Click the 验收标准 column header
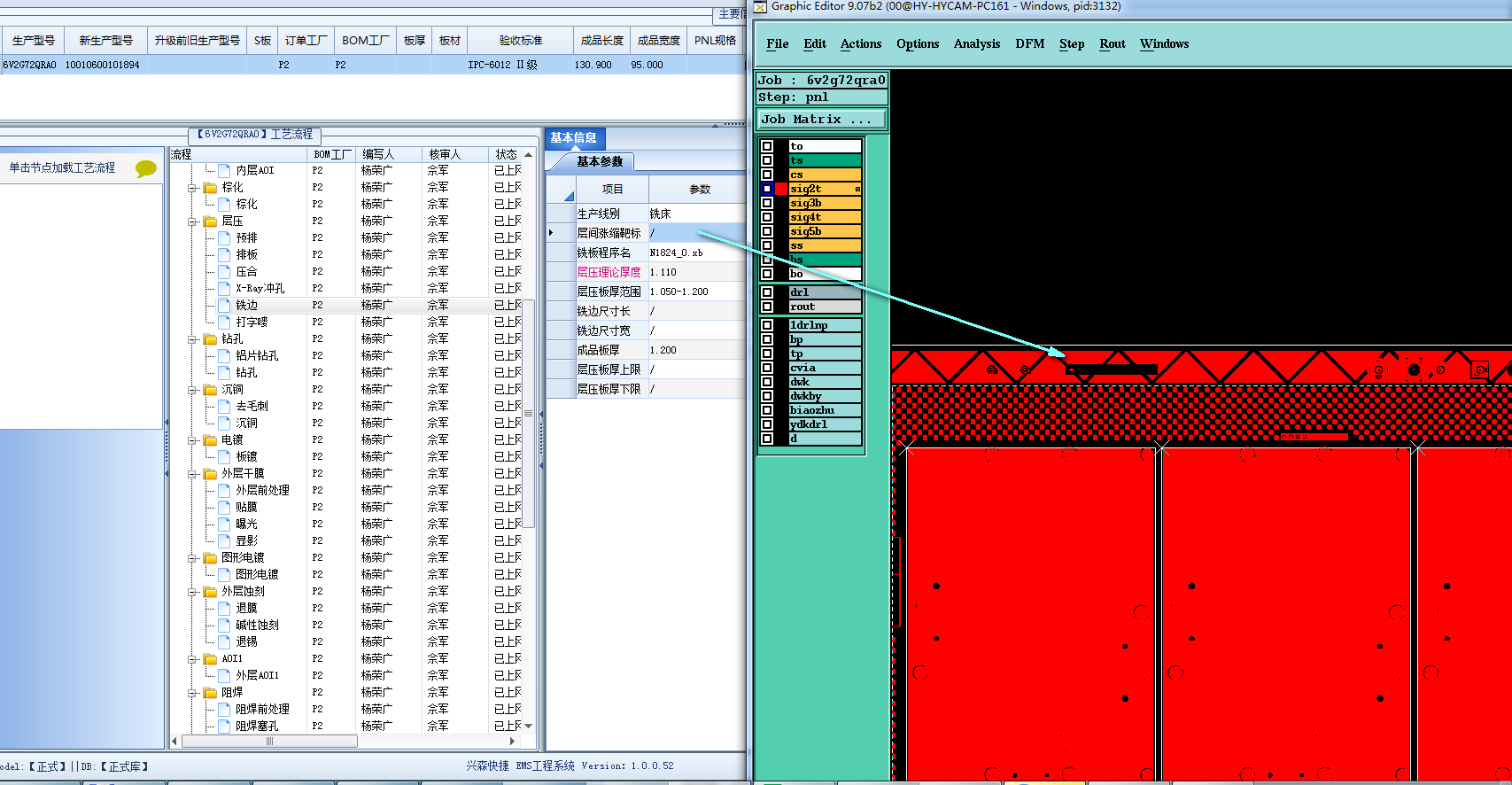 pyautogui.click(x=521, y=41)
